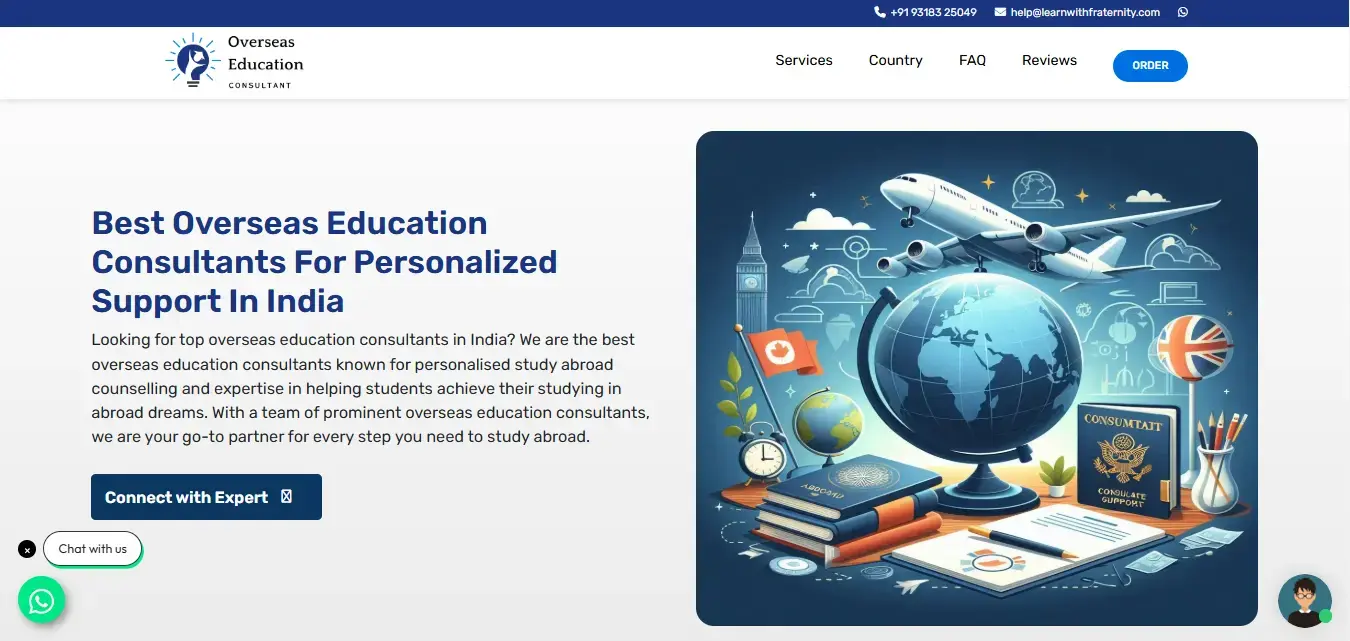Click the green online status dot on the avatar

pyautogui.click(x=1326, y=616)
